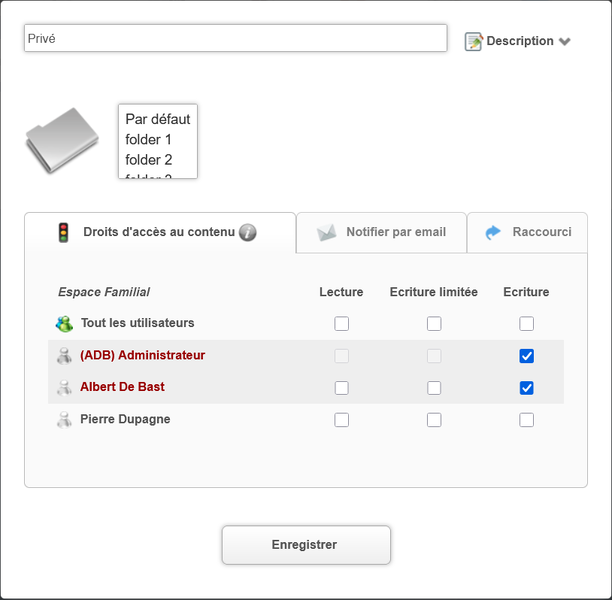Expand the Description chevron arrow

point(565,42)
